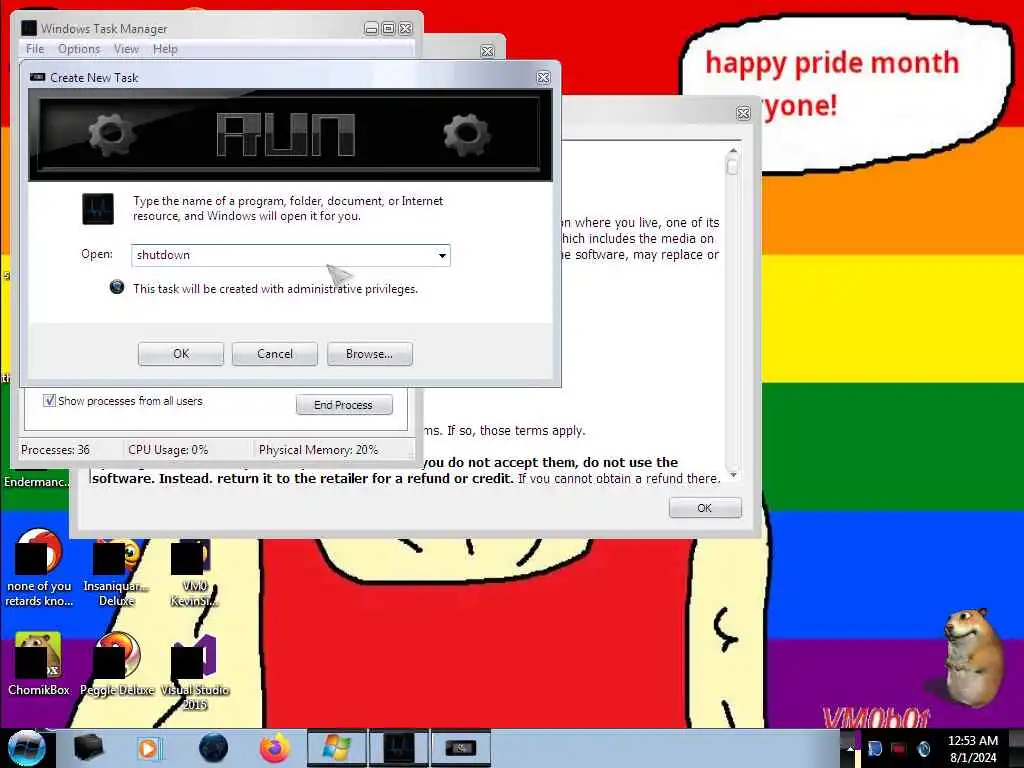Switch to the Windows flag taskbar window
Screen dimensions: 1024x768
(x=336, y=748)
